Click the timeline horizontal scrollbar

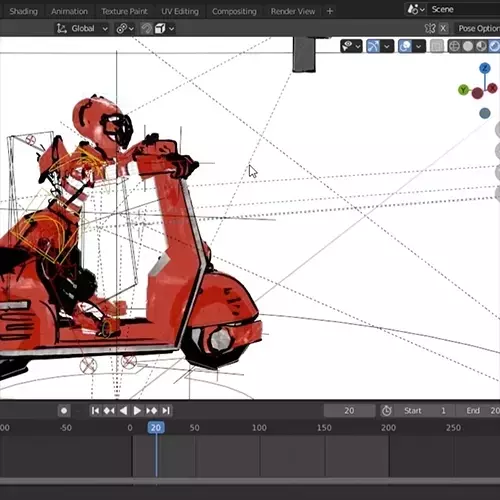point(250,481)
